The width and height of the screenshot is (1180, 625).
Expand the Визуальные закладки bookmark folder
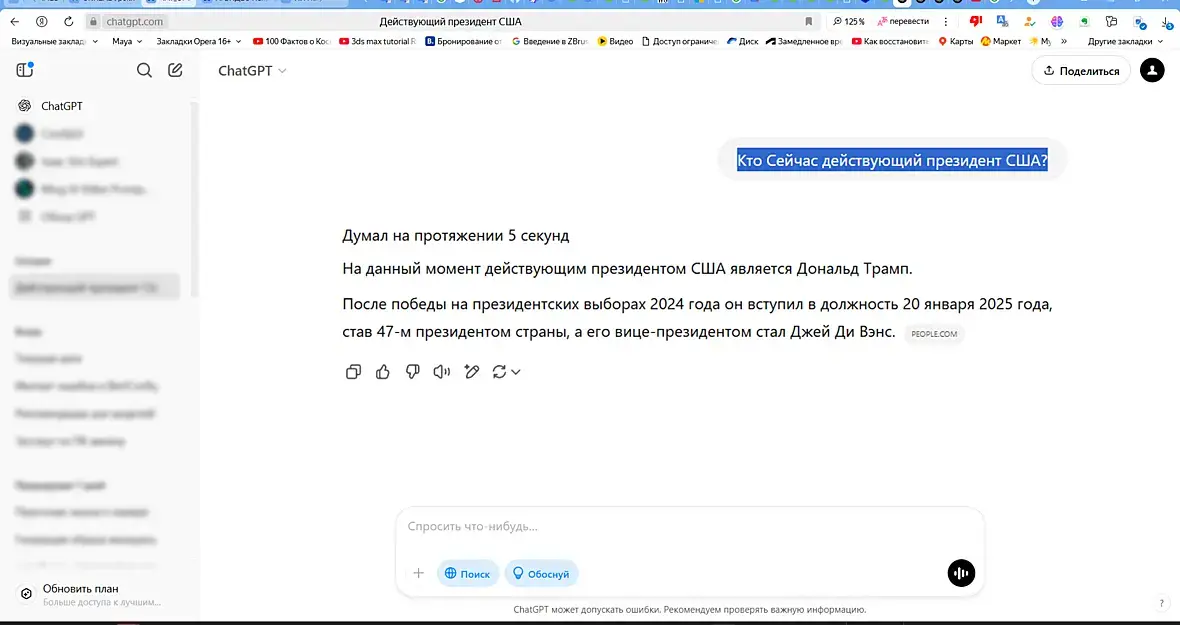54,41
